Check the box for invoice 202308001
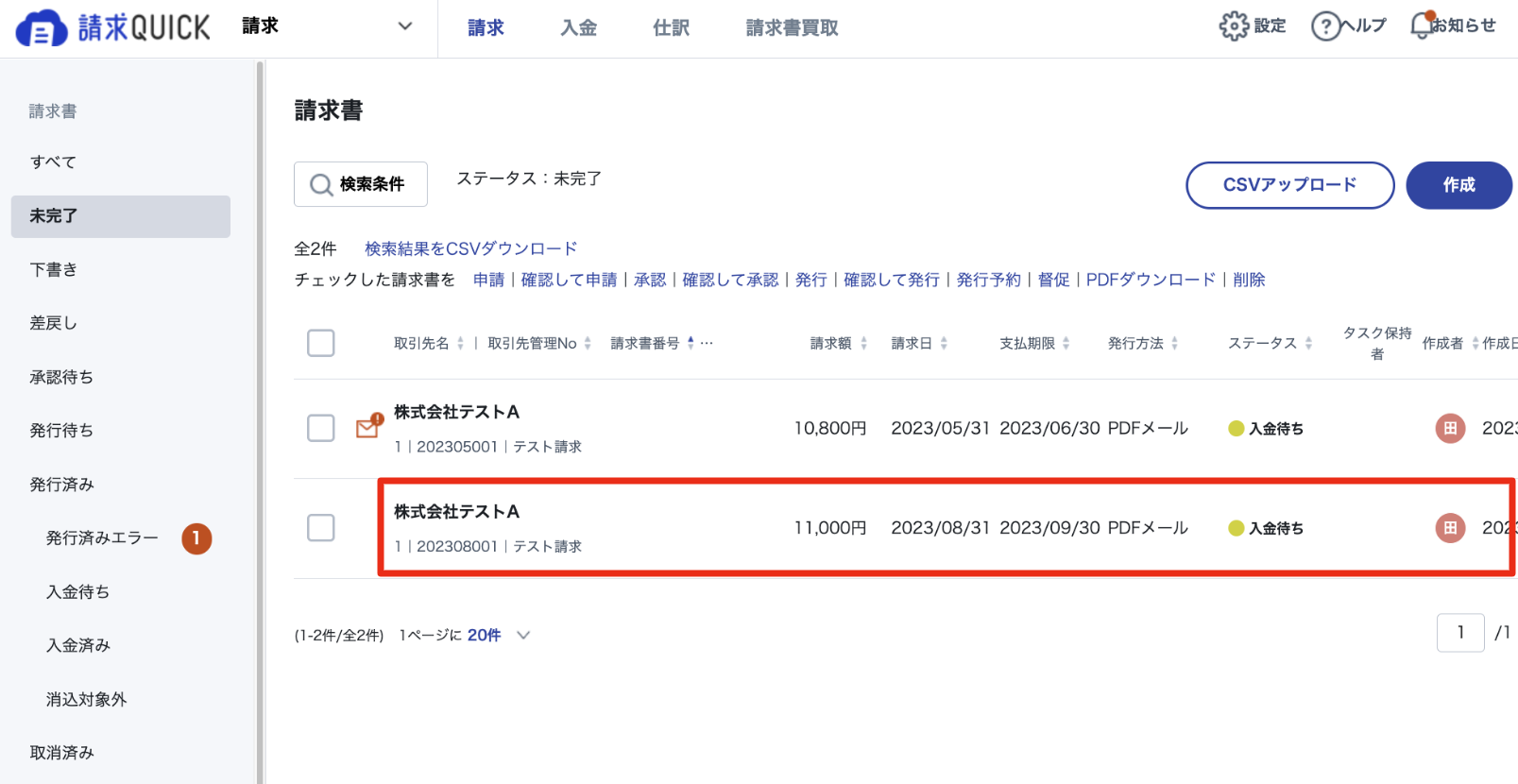 click(321, 527)
